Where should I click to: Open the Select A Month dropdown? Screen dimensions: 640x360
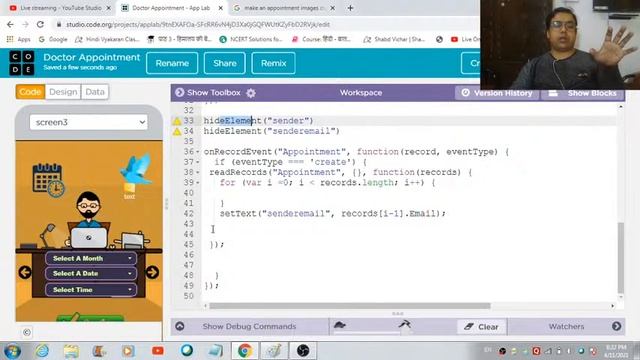pyautogui.click(x=91, y=258)
